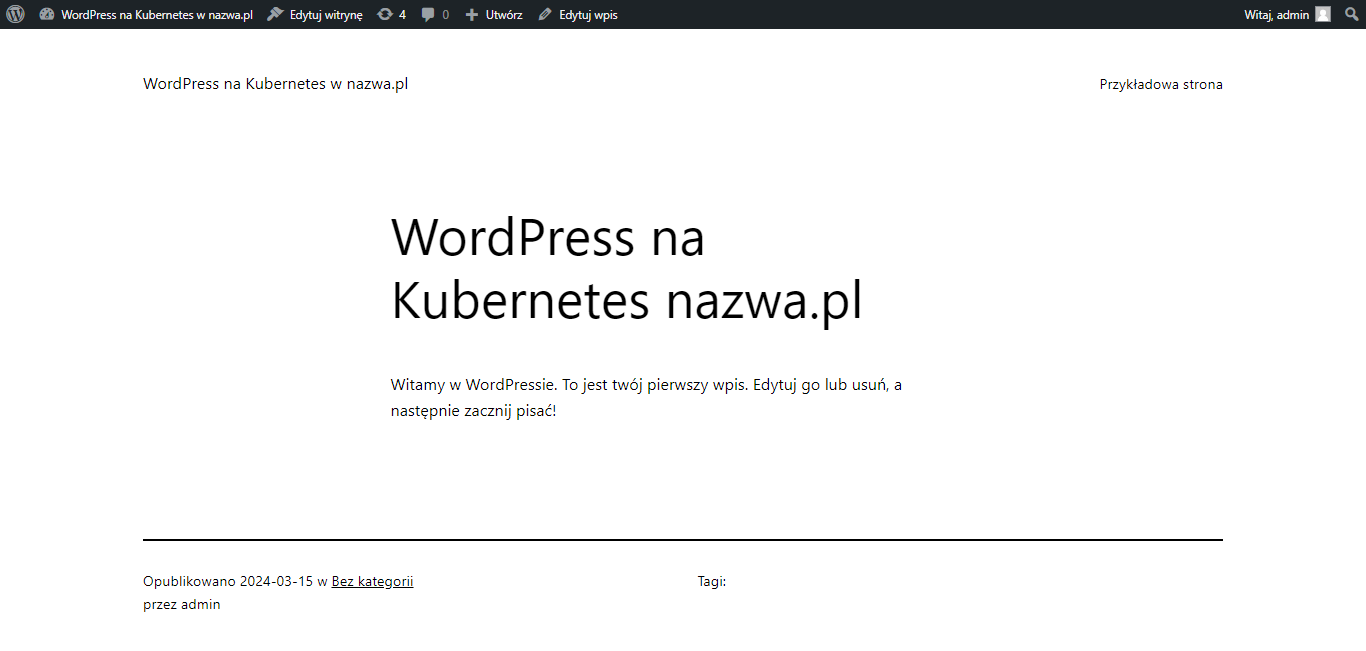Click the comments bubble icon
1366x651 pixels.
coord(429,15)
